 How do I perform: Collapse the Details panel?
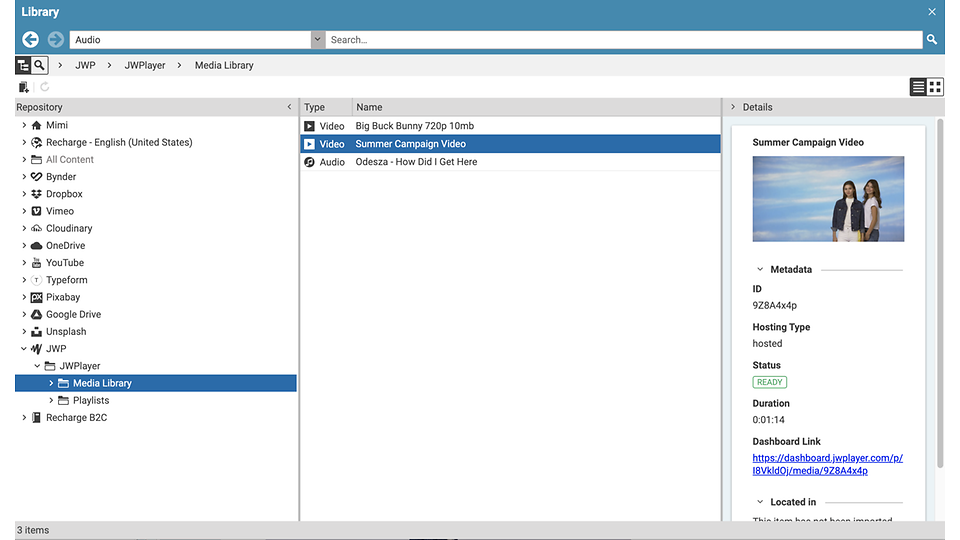[x=733, y=107]
